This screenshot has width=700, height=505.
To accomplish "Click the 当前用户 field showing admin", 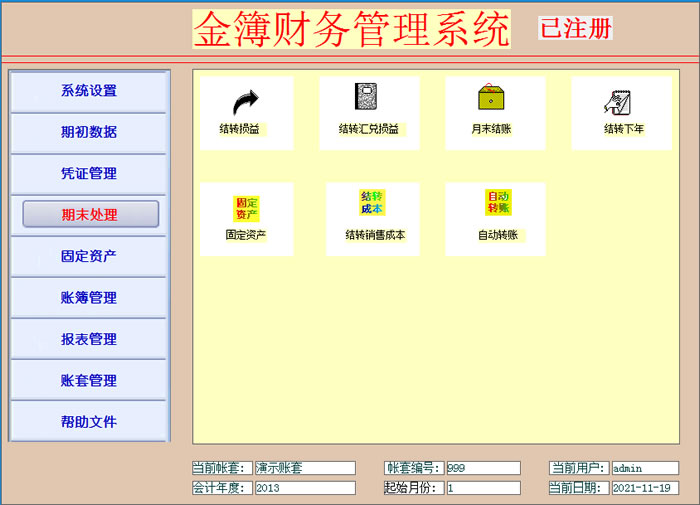I will point(645,468).
